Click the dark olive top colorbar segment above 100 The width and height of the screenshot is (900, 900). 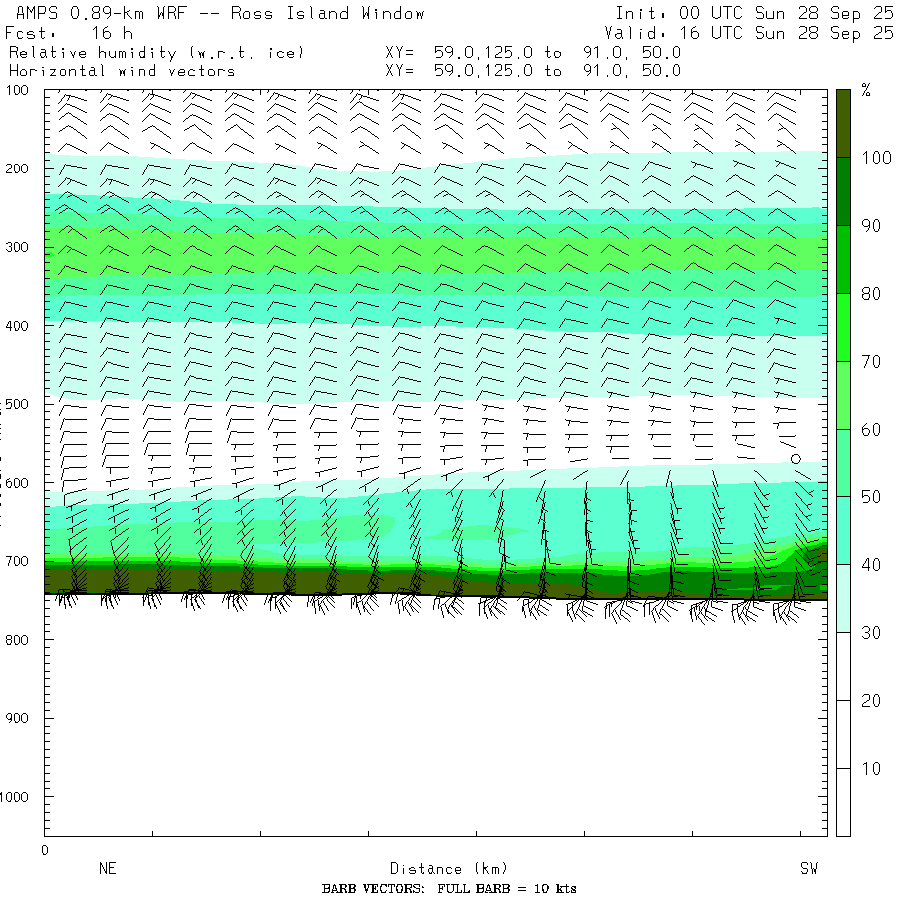pyautogui.click(x=843, y=122)
